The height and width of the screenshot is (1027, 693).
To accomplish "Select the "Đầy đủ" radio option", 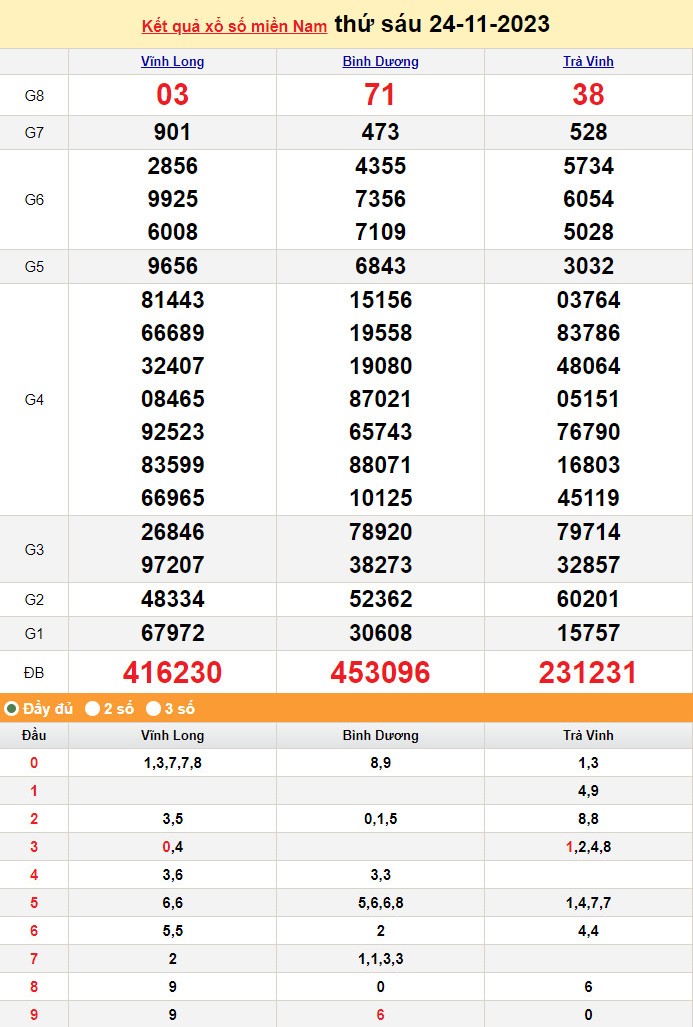I will tap(12, 709).
